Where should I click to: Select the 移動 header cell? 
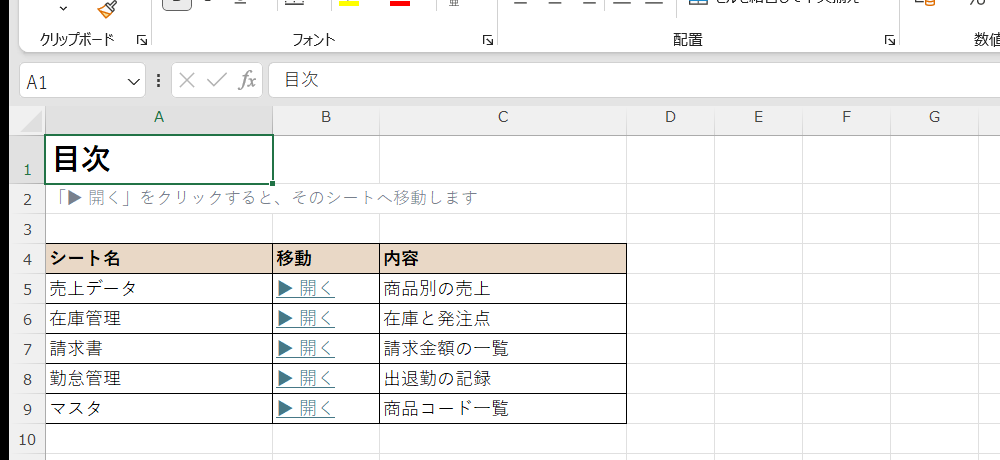click(x=326, y=258)
